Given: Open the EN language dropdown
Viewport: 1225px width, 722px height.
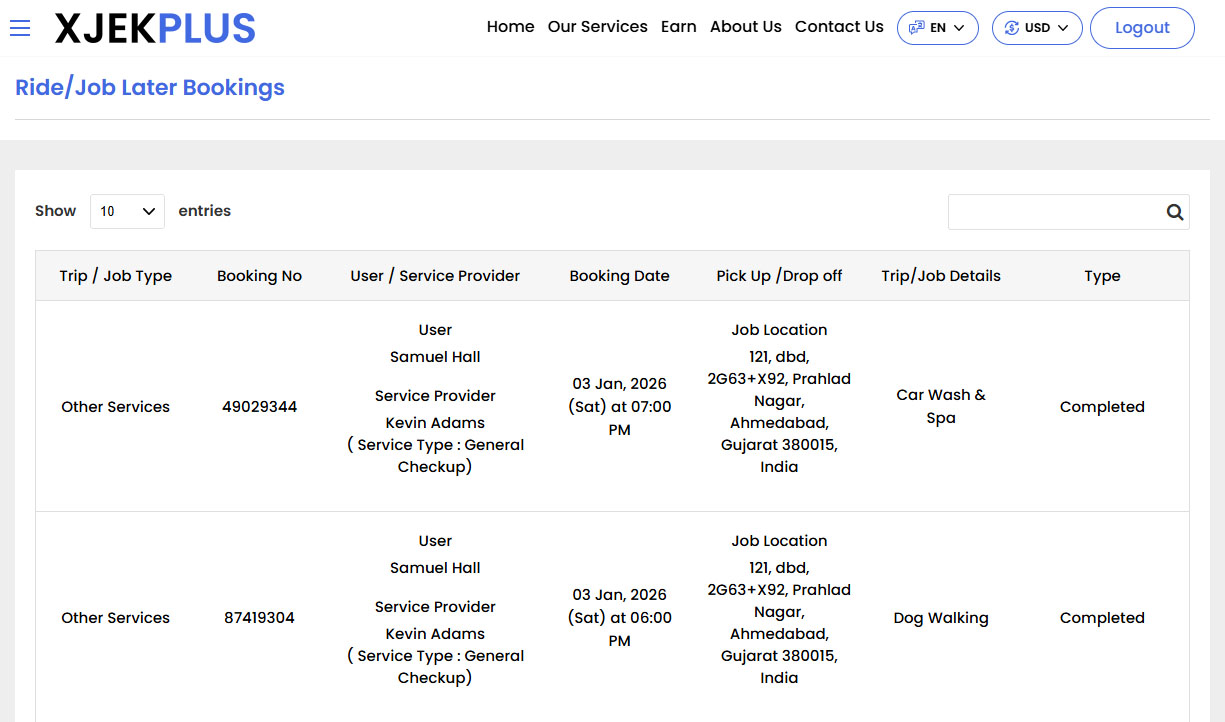Looking at the screenshot, I should [937, 27].
